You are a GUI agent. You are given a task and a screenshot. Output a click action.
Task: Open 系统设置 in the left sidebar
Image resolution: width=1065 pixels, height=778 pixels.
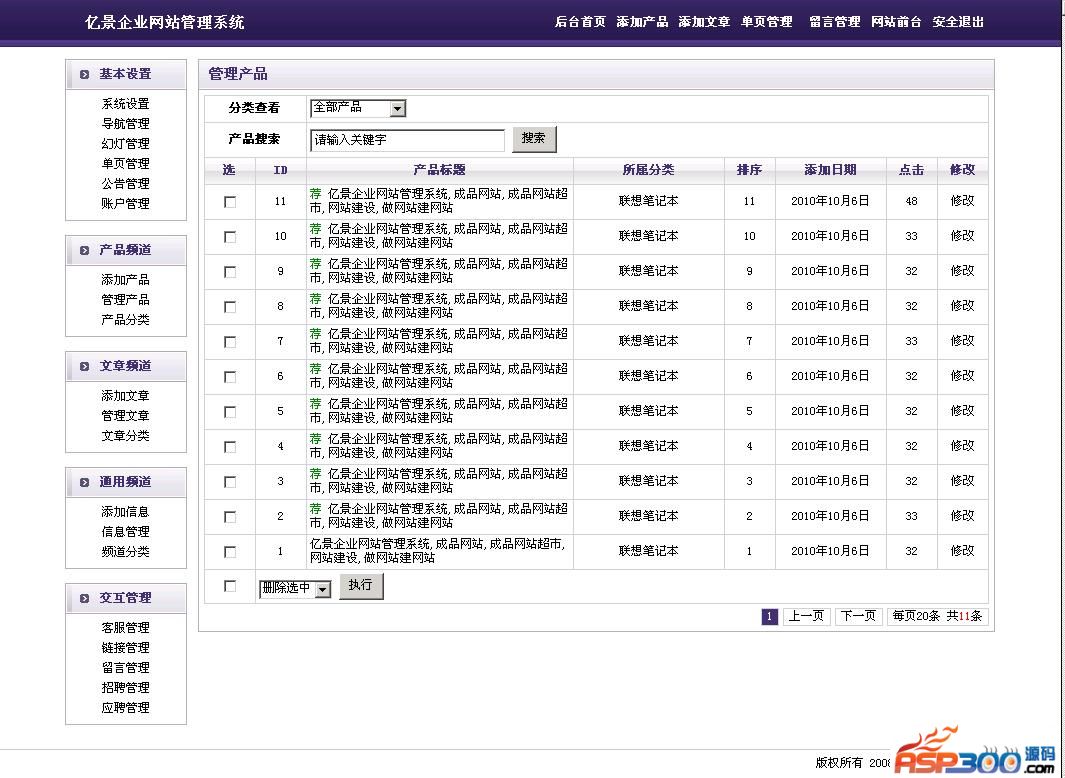[x=125, y=104]
